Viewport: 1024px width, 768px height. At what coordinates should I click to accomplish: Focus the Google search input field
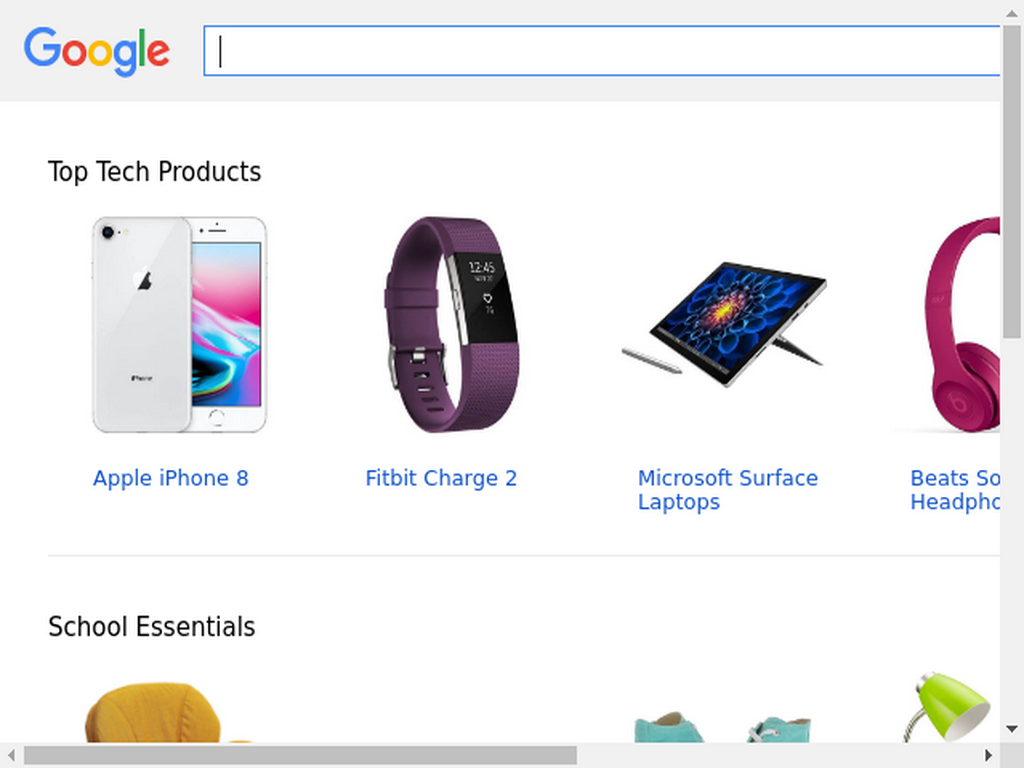(x=601, y=51)
